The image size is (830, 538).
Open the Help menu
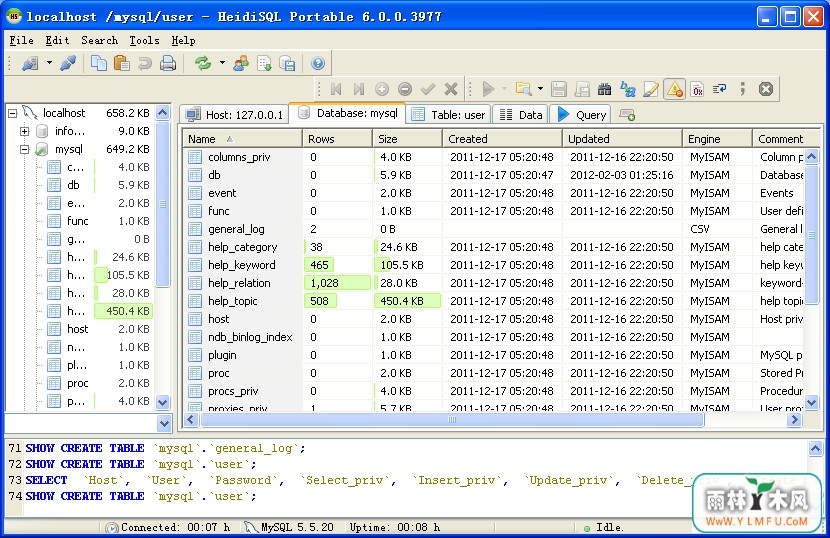[x=183, y=40]
